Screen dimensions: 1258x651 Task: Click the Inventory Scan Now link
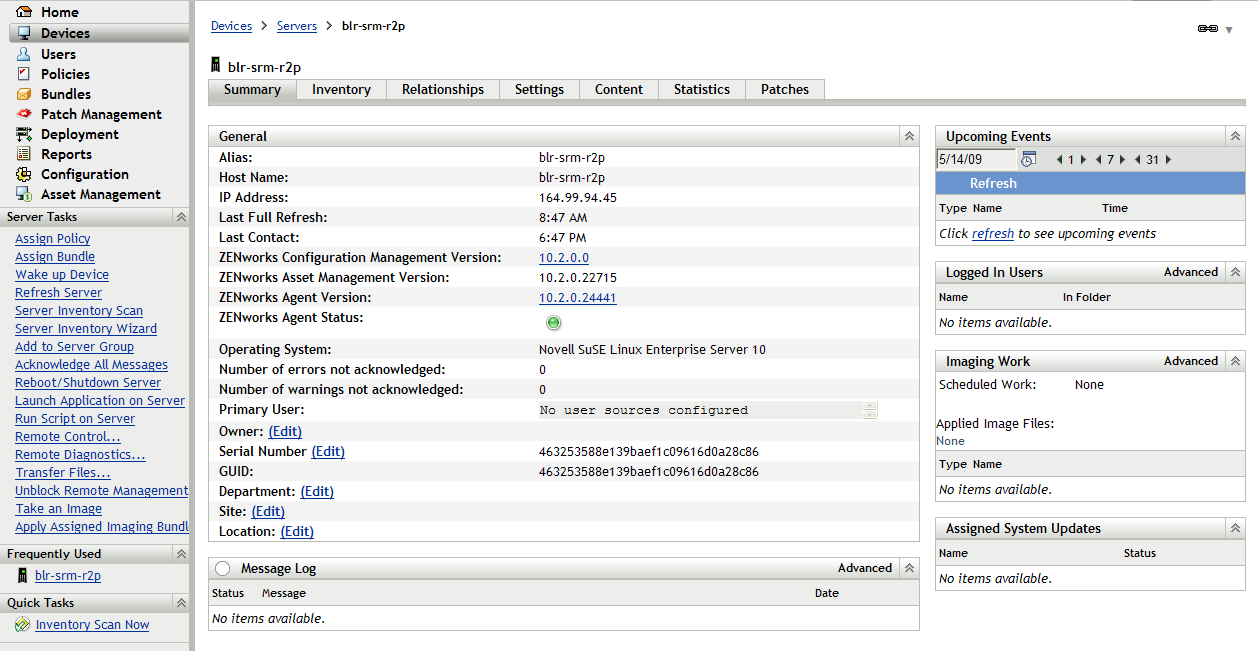(92, 625)
